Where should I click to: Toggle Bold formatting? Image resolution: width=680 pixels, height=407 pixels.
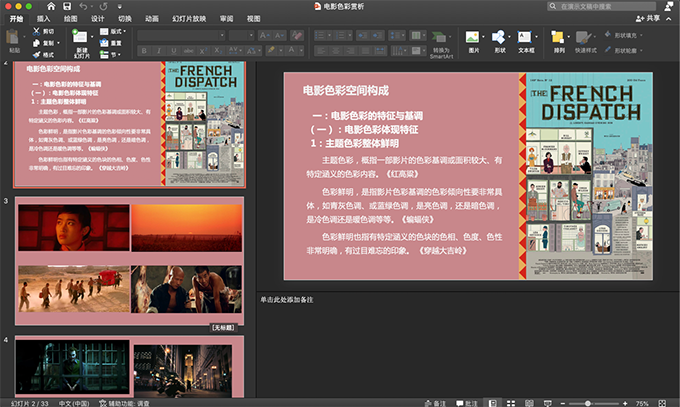point(144,51)
